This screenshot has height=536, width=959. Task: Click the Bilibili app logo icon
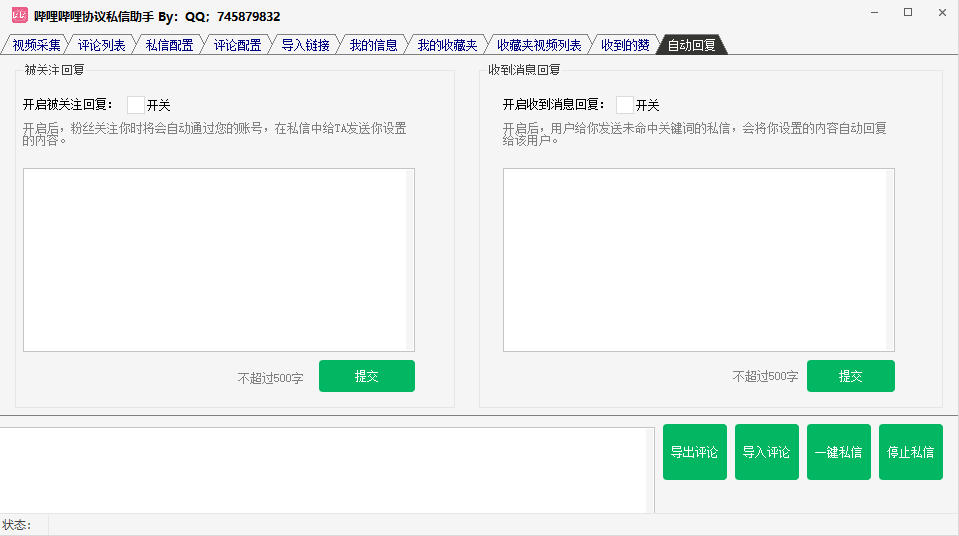click(x=19, y=15)
